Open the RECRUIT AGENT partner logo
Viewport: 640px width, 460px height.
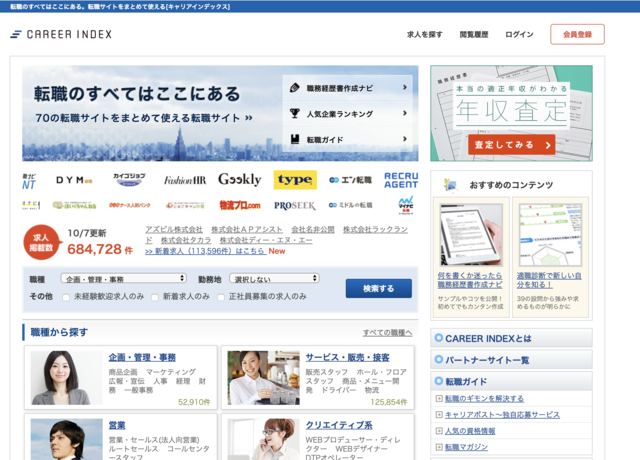401,180
